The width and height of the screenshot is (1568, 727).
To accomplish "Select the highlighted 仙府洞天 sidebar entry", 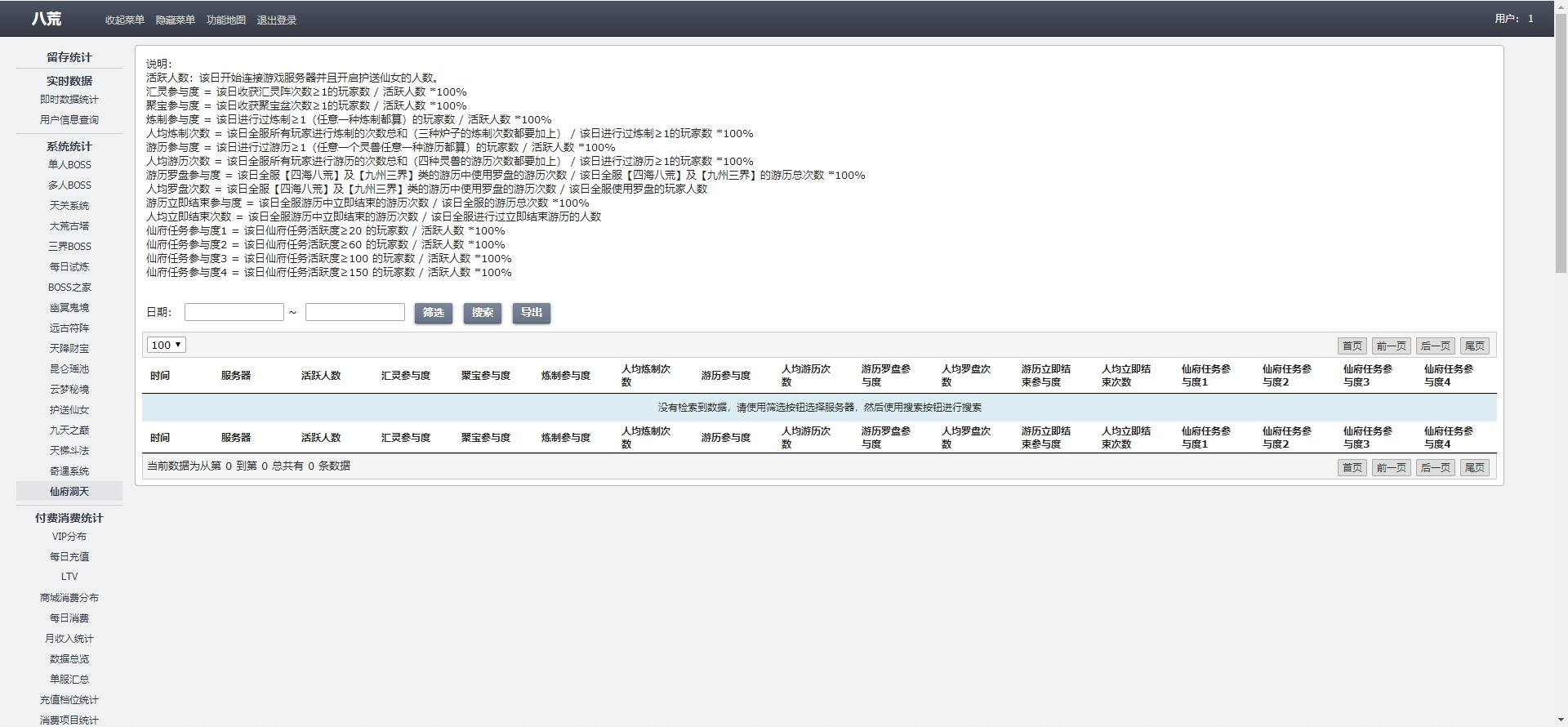I will [69, 491].
